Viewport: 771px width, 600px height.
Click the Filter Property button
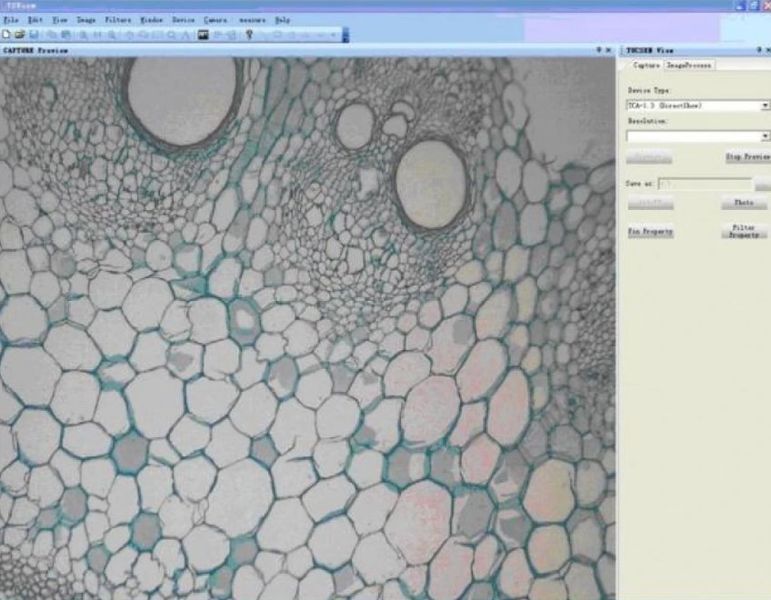[x=744, y=231]
